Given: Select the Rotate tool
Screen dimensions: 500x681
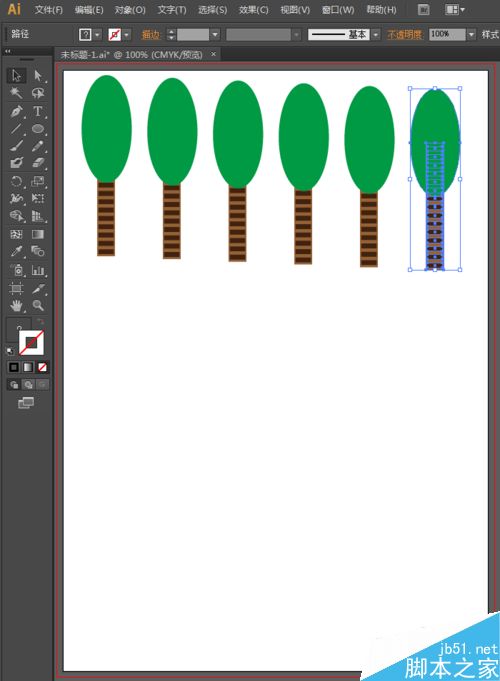Looking at the screenshot, I should 17,181.
